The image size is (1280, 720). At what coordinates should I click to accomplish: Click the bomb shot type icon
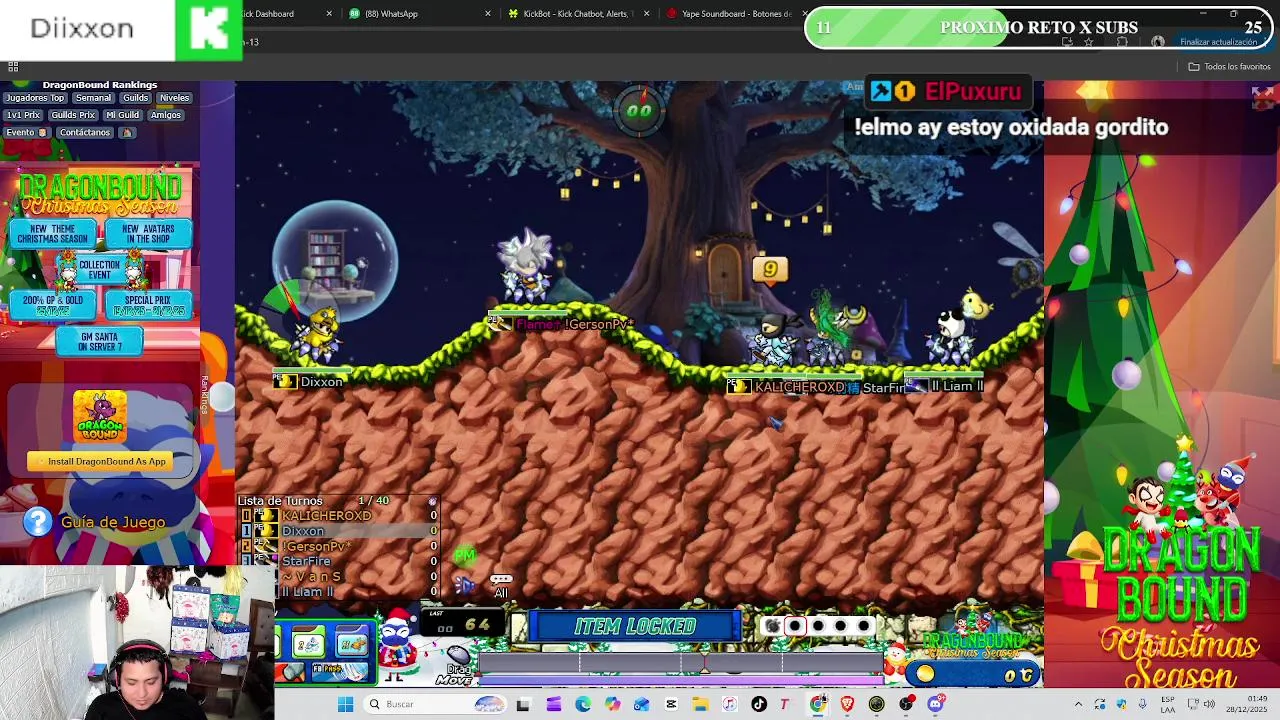pos(772,626)
